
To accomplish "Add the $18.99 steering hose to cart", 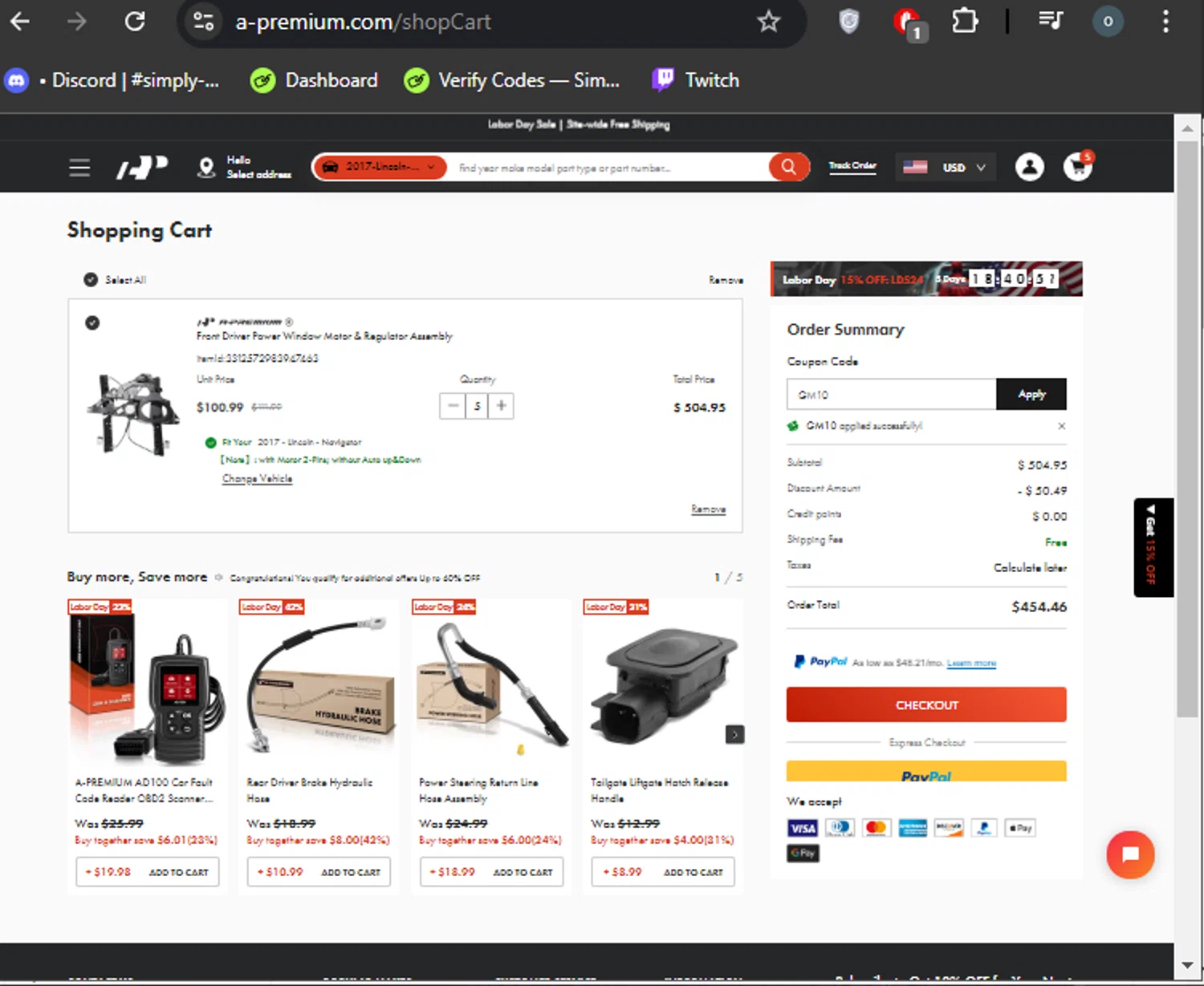I will pyautogui.click(x=491, y=871).
